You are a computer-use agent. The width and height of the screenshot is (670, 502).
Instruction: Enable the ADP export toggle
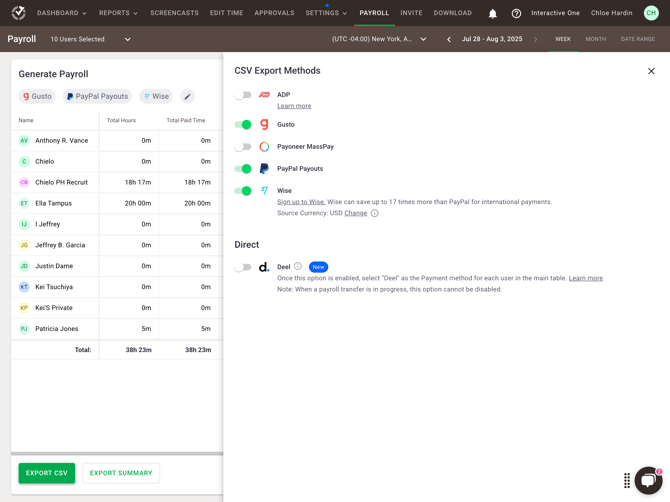(243, 95)
